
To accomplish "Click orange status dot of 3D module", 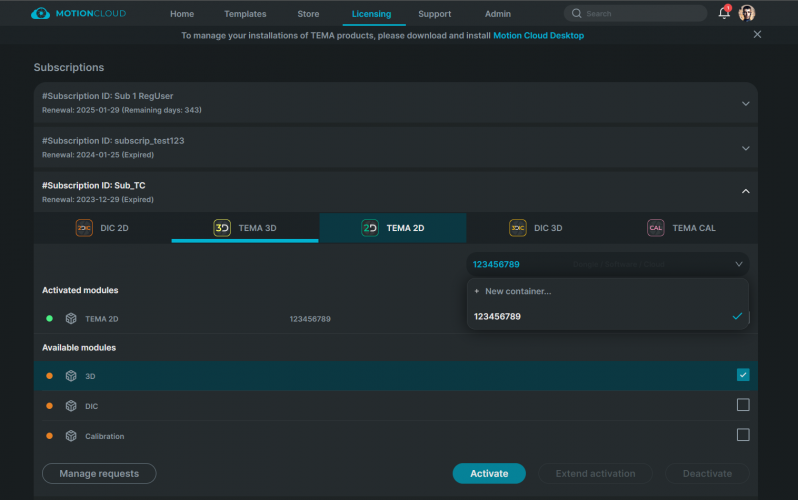I will 49,376.
